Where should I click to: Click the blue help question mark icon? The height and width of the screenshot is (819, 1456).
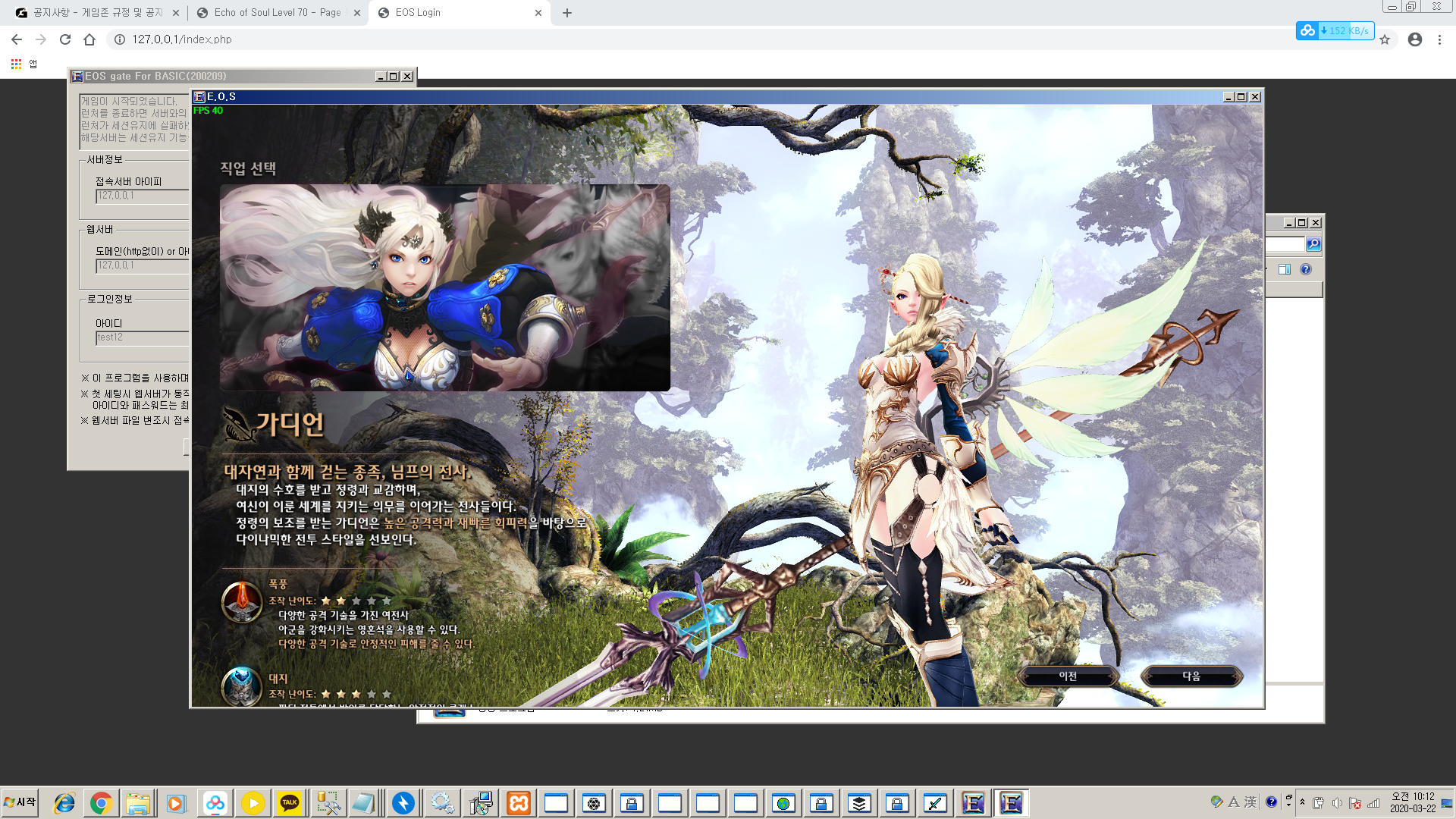1306,269
